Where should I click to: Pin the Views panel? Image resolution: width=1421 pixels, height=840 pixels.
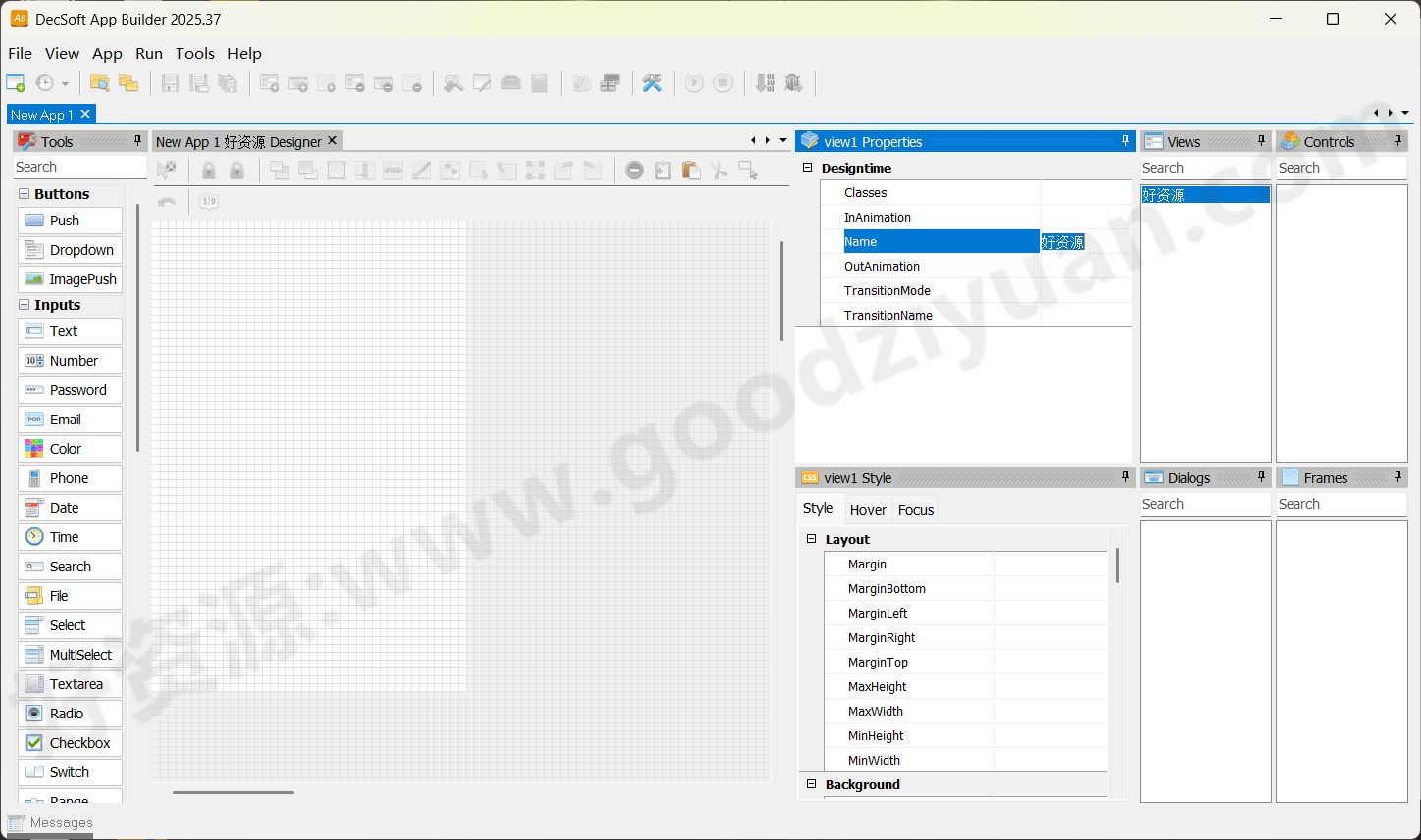coord(1262,140)
